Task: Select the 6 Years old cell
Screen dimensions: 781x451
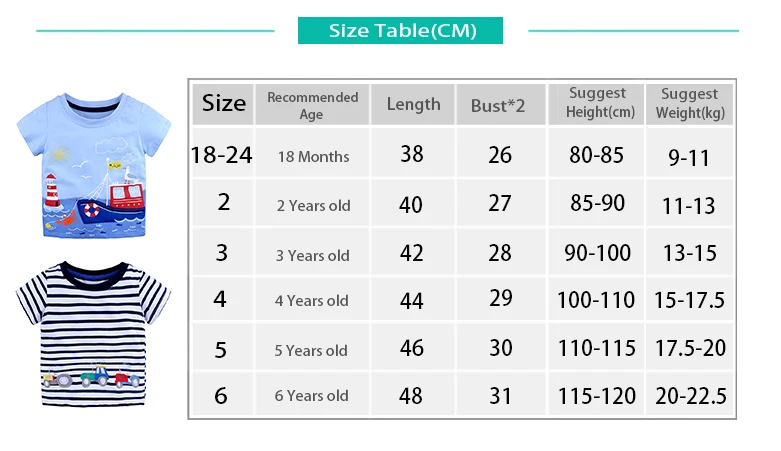Action: (312, 395)
